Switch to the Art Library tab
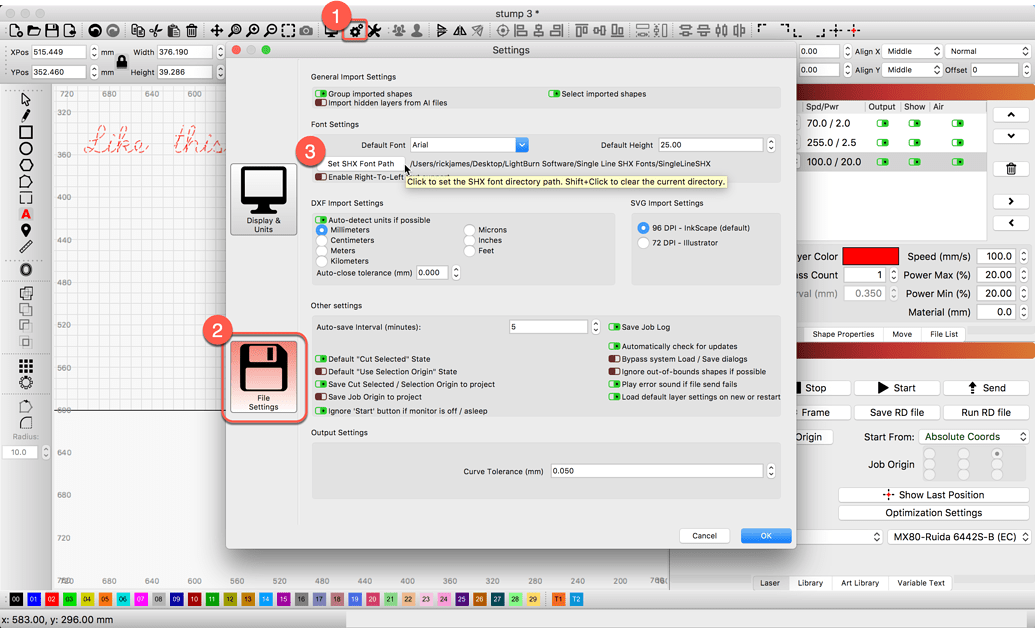The width and height of the screenshot is (1035, 628). pyautogui.click(x=860, y=583)
